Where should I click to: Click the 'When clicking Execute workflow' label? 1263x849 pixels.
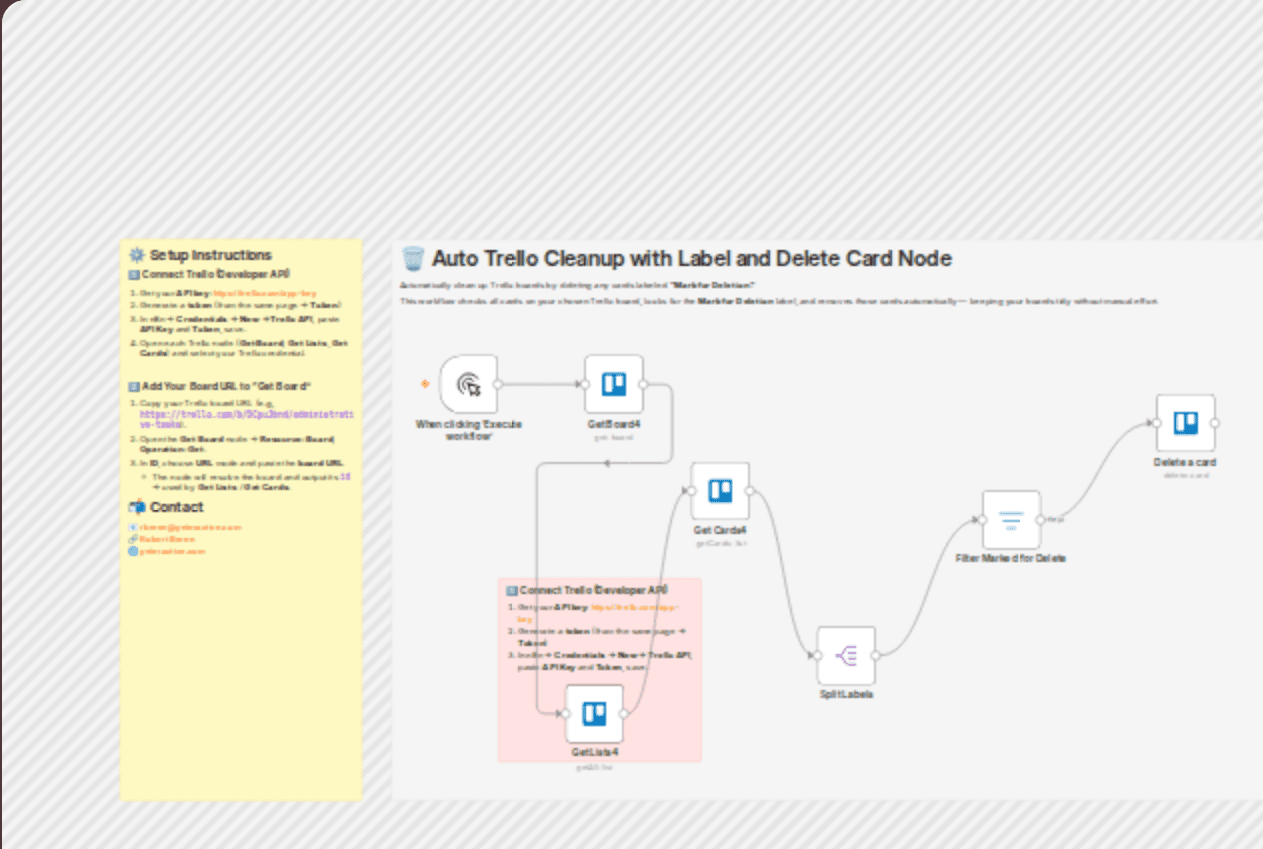click(x=468, y=430)
